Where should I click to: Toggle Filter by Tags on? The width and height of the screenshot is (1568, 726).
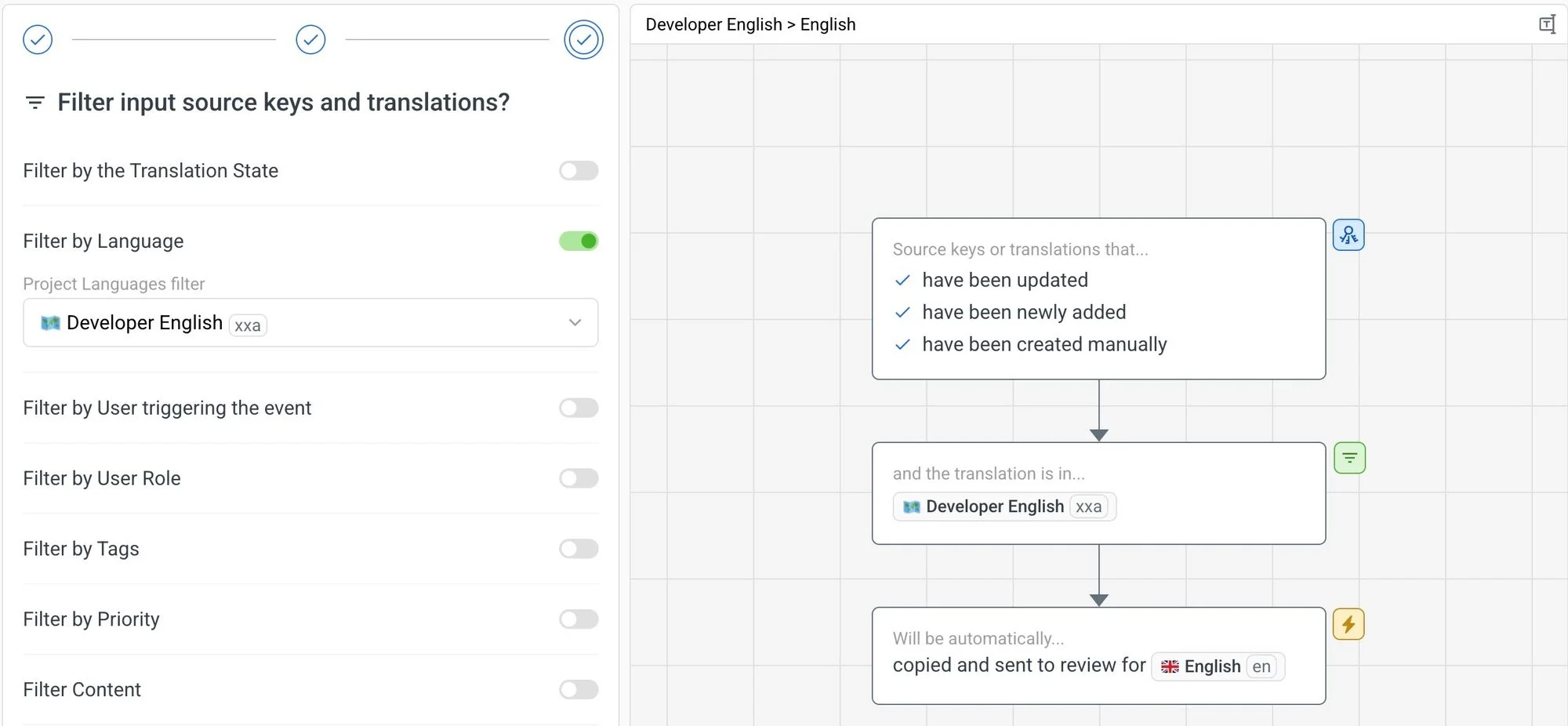click(x=579, y=549)
